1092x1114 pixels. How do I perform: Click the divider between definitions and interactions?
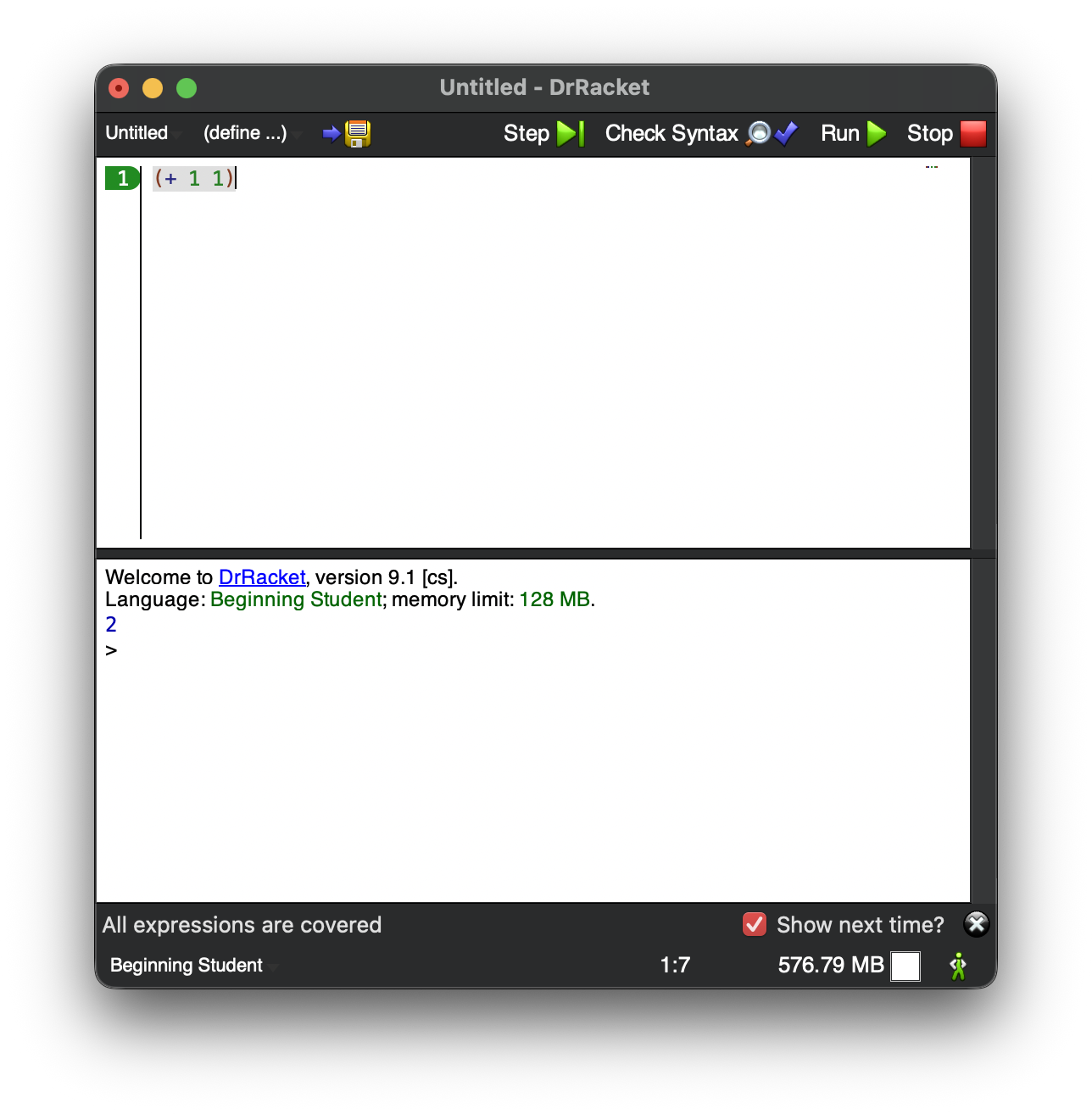pos(532,554)
